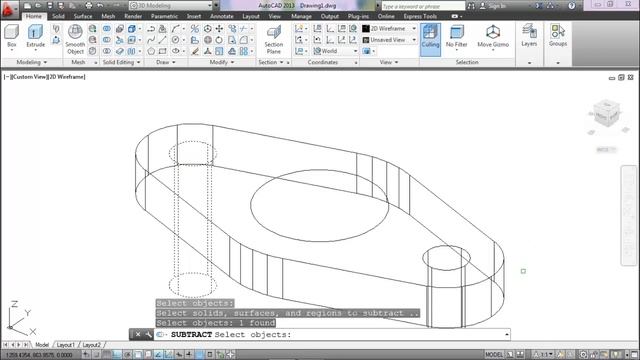Close the command line with the X button

coord(138,334)
